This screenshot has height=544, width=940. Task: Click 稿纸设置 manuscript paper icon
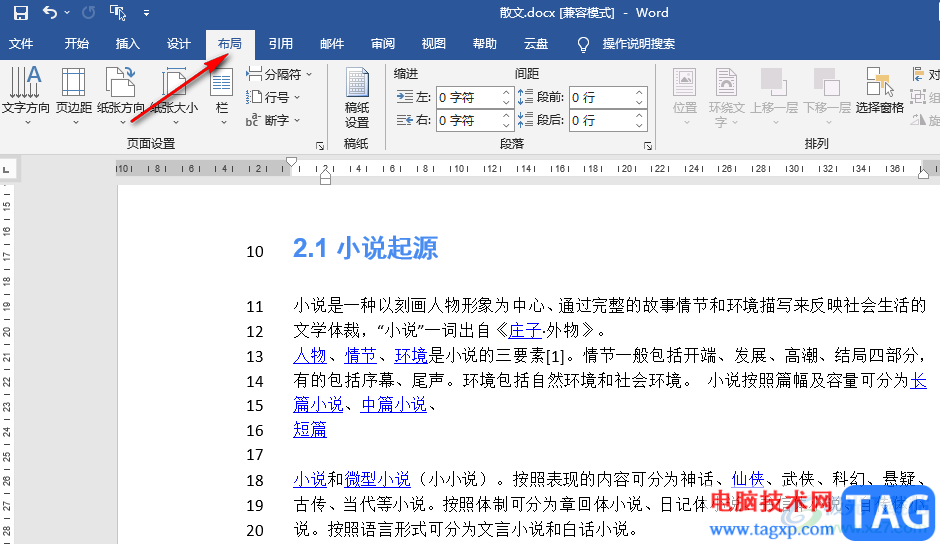click(x=357, y=98)
